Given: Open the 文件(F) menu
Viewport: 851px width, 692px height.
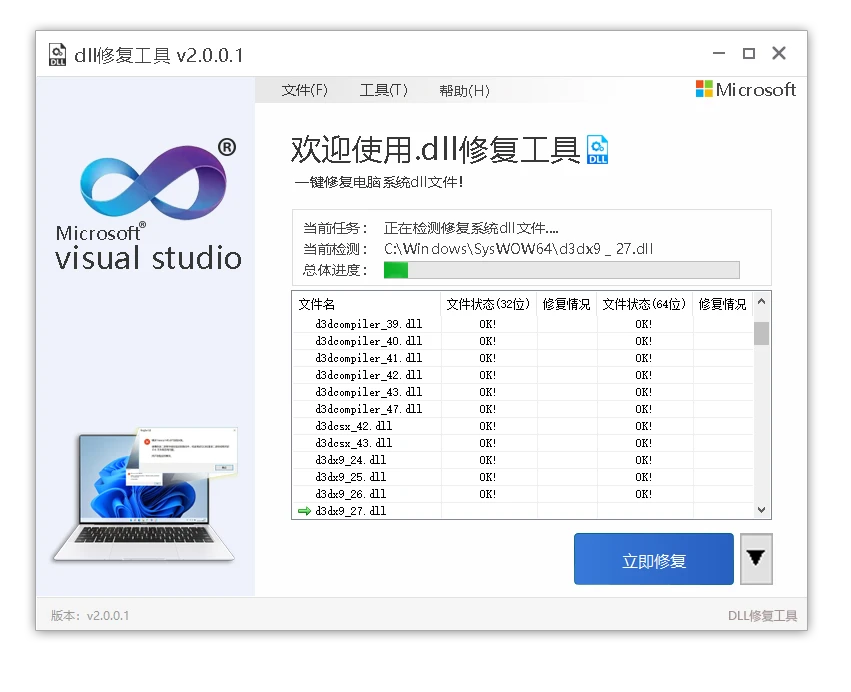Looking at the screenshot, I should [x=304, y=90].
